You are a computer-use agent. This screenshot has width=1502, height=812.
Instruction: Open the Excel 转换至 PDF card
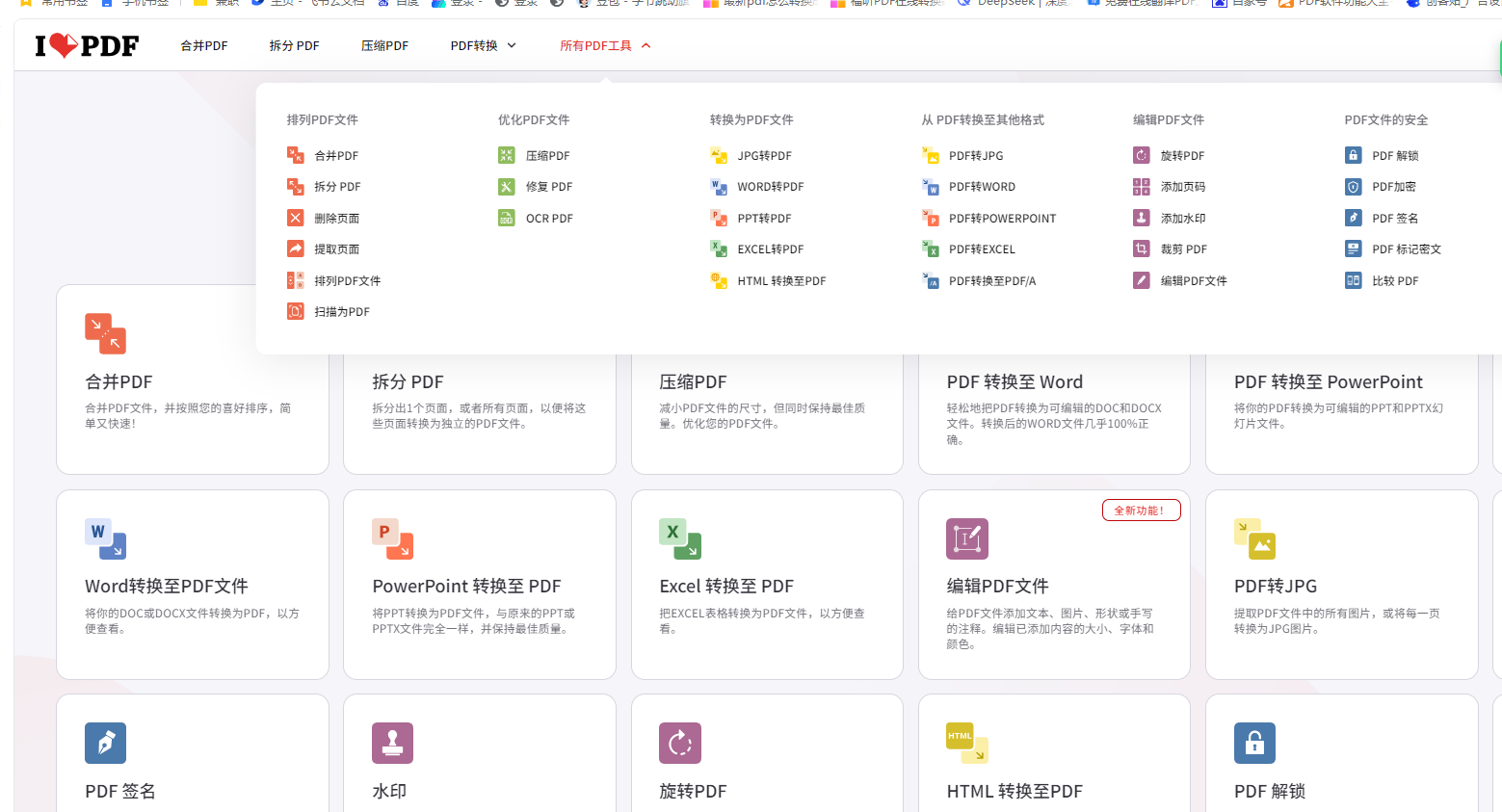[x=767, y=585]
